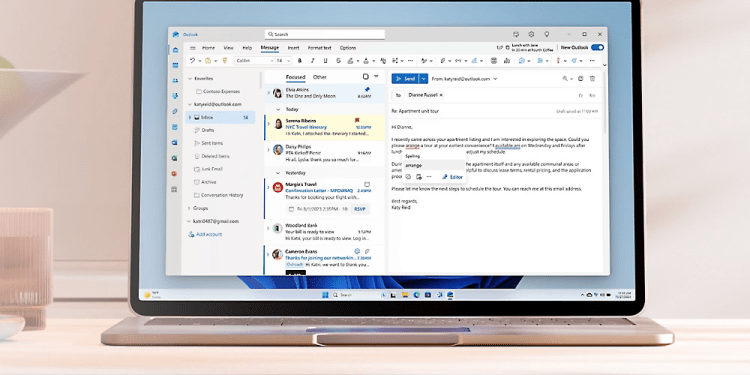
Task: Click Add account link
Action: (205, 234)
